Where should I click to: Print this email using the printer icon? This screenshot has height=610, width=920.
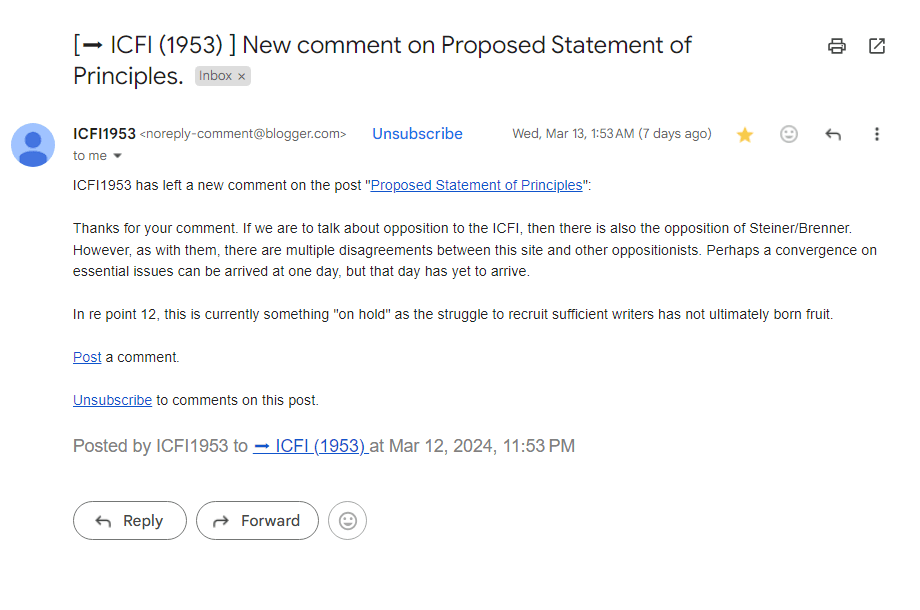837,46
